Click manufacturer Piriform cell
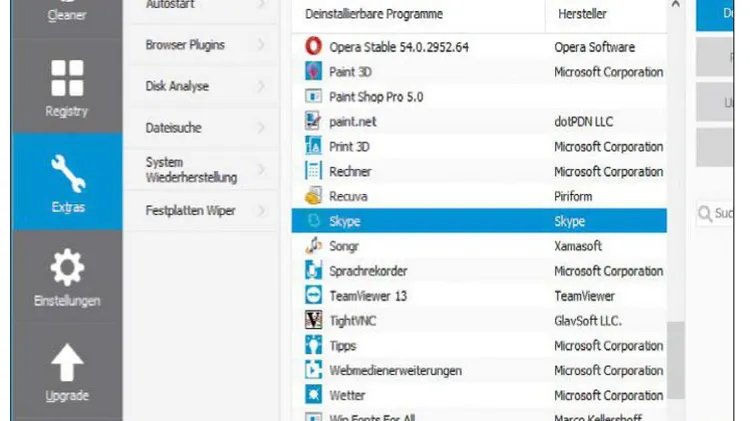The width and height of the screenshot is (750, 421). 573,196
